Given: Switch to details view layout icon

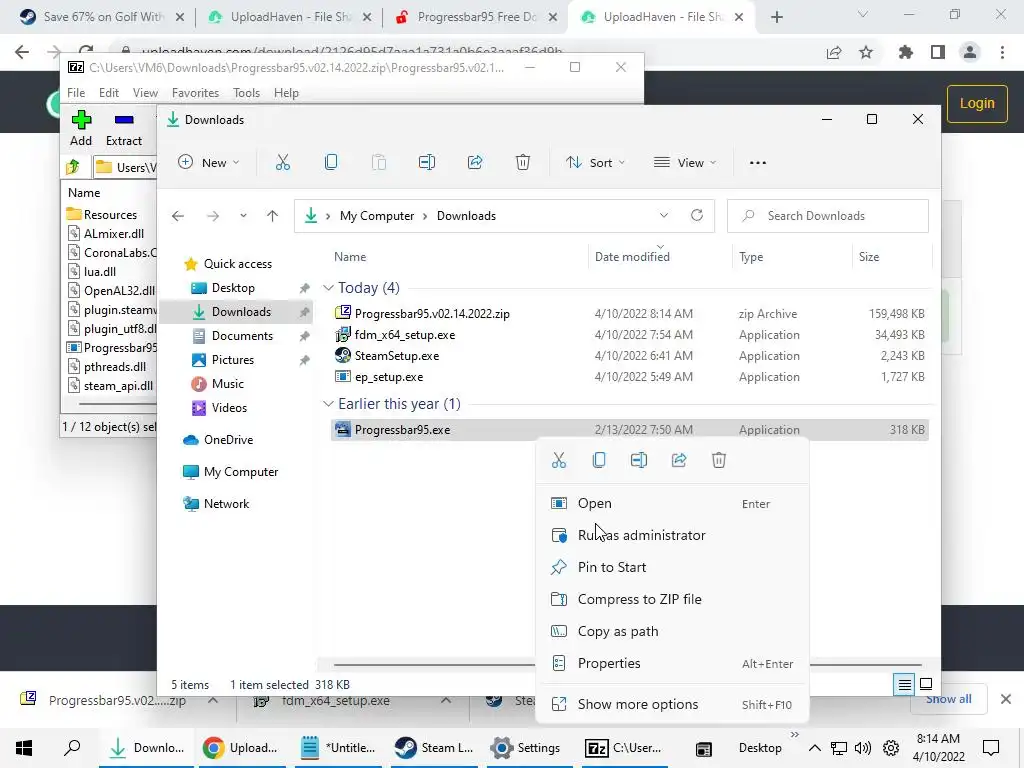Looking at the screenshot, I should click(x=904, y=684).
